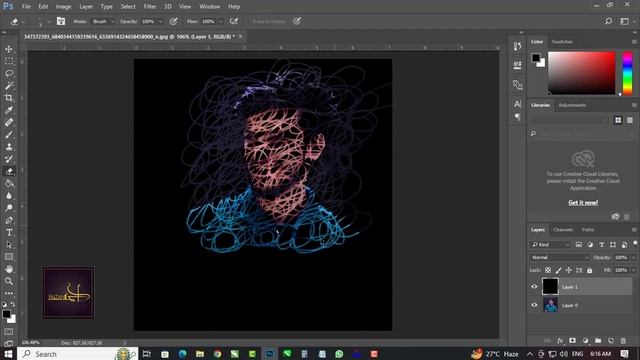Image resolution: width=640 pixels, height=360 pixels.
Task: Switch to the Channels tab
Action: coord(563,230)
